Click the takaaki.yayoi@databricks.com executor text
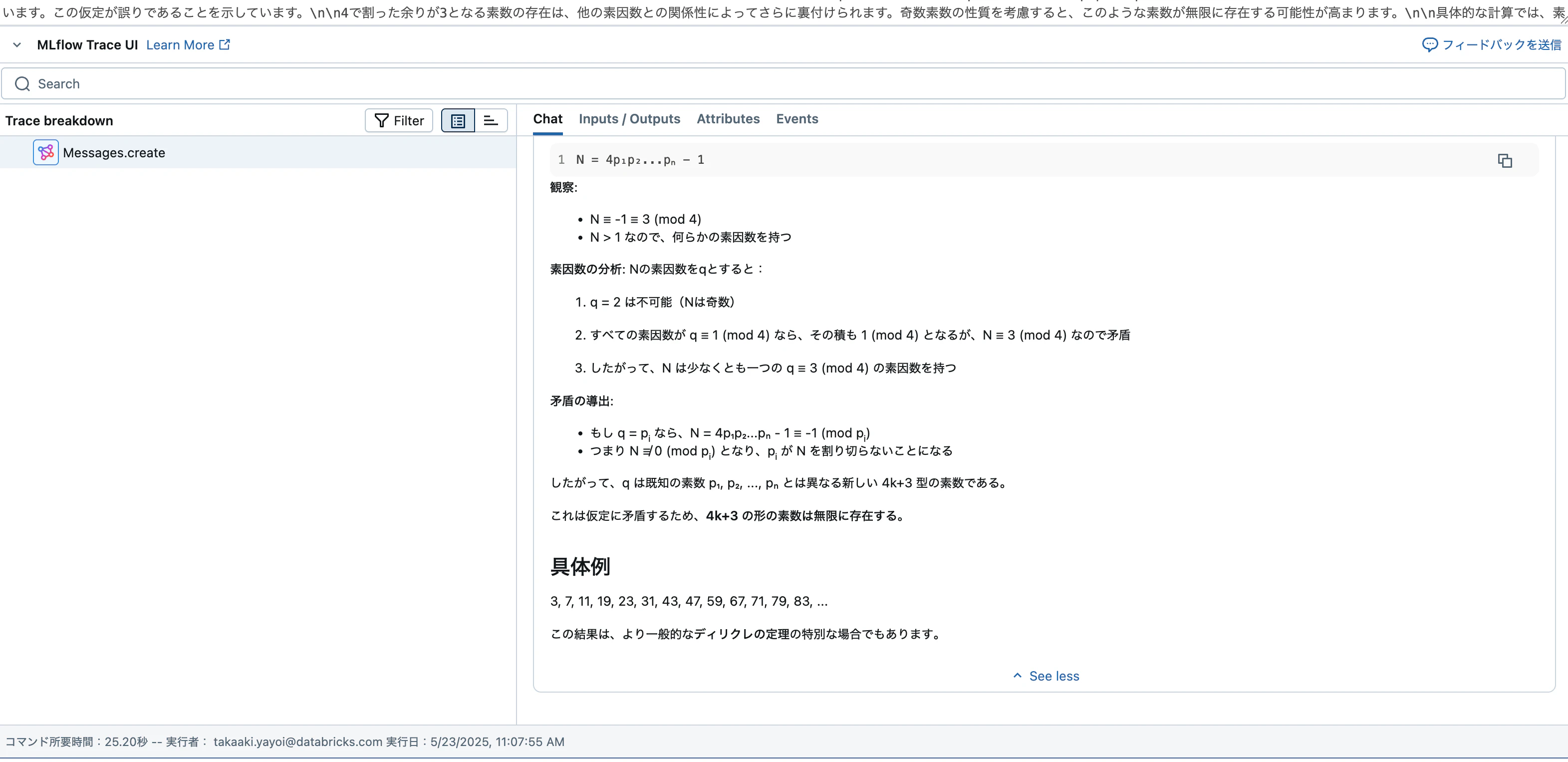The image size is (1568, 762). 297,742
